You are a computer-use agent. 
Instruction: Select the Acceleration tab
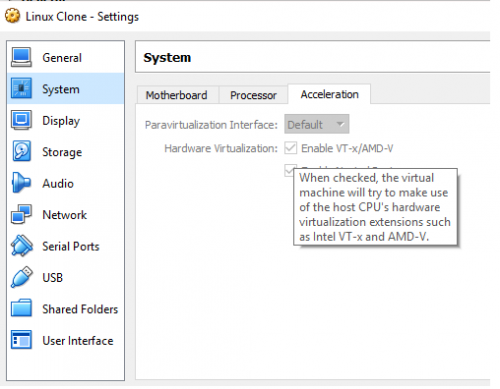point(329,94)
